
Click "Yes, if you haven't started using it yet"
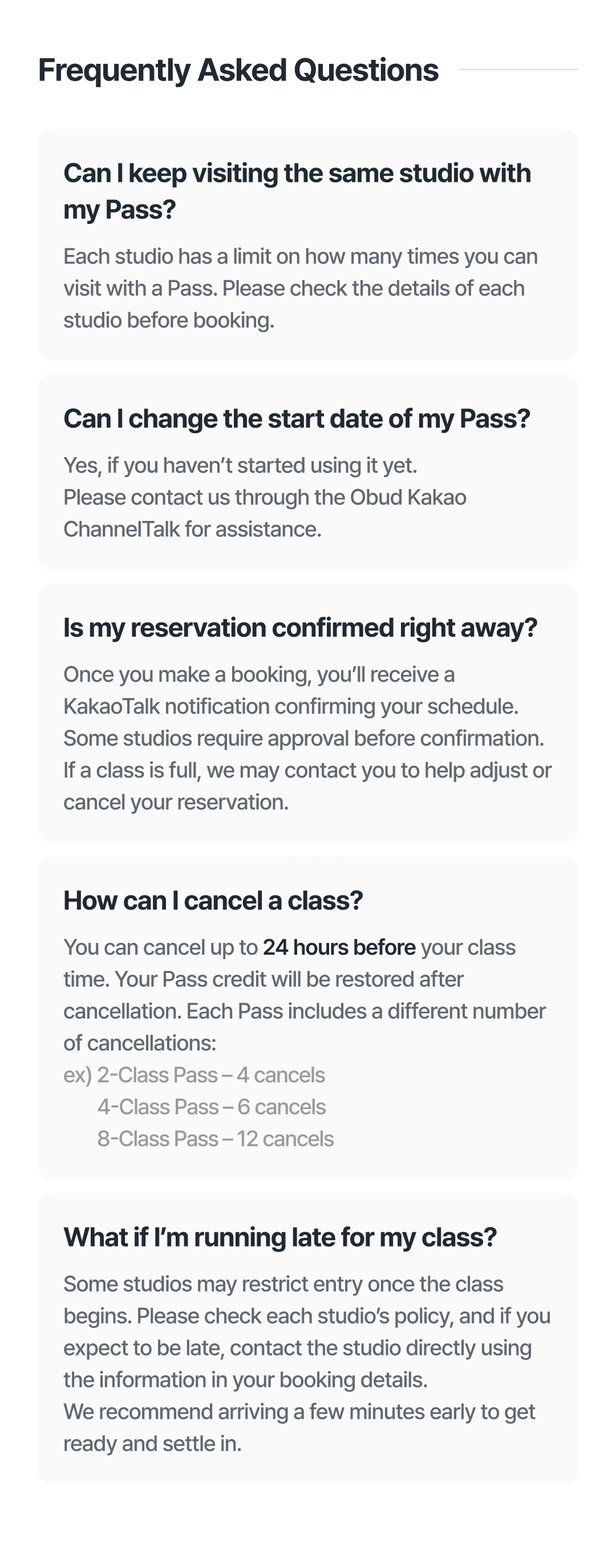(240, 466)
